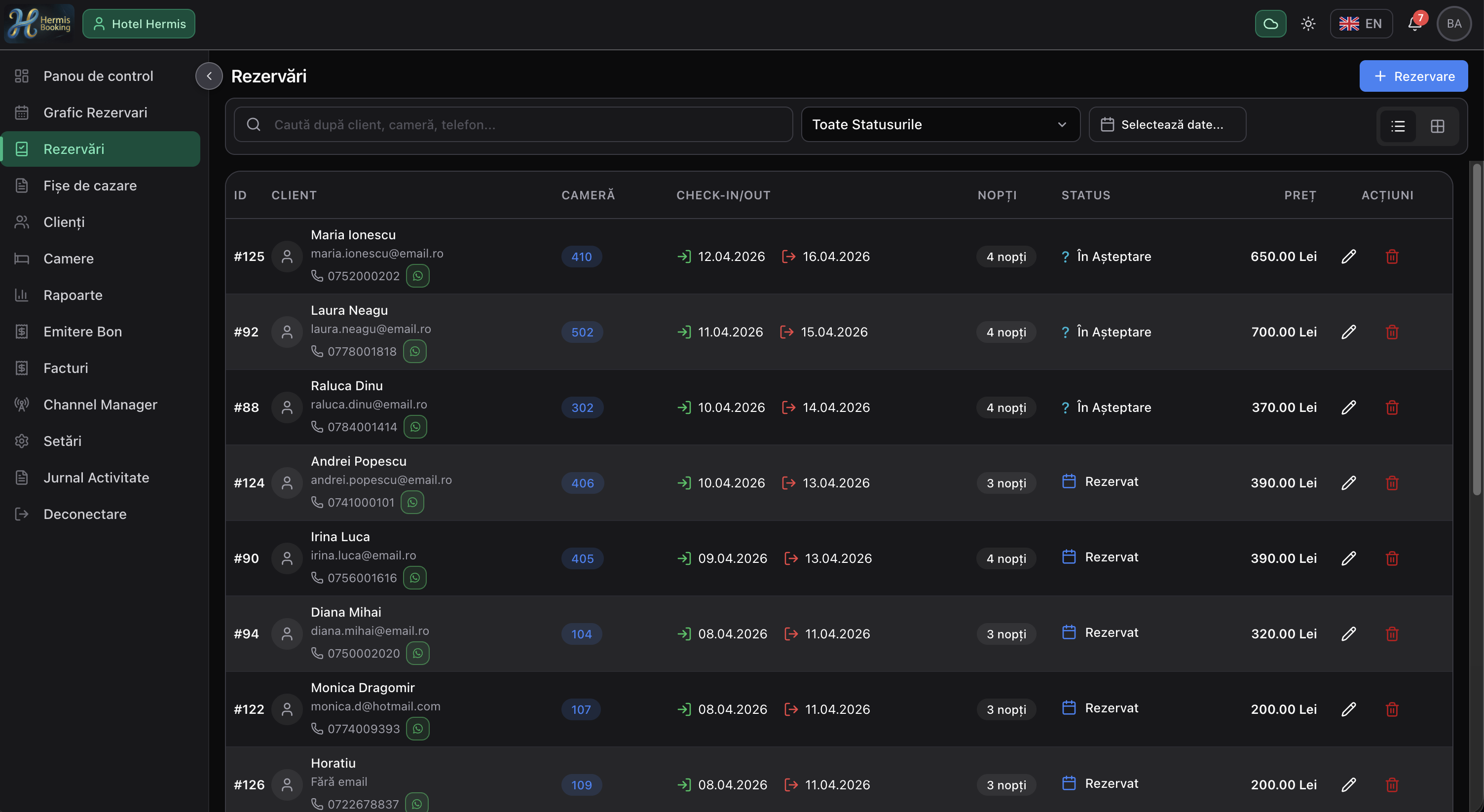Collapse the sidebar with chevron button
The height and width of the screenshot is (812, 1484).
(209, 76)
